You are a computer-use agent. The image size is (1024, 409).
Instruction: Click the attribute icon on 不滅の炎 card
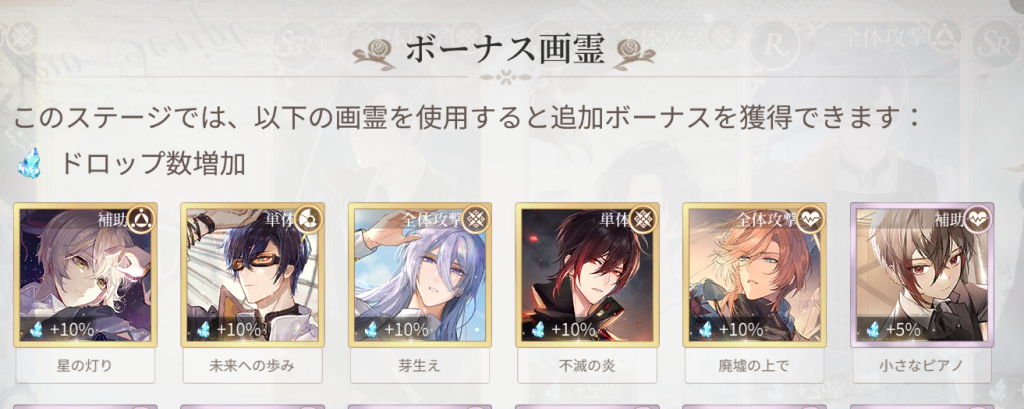coord(643,220)
